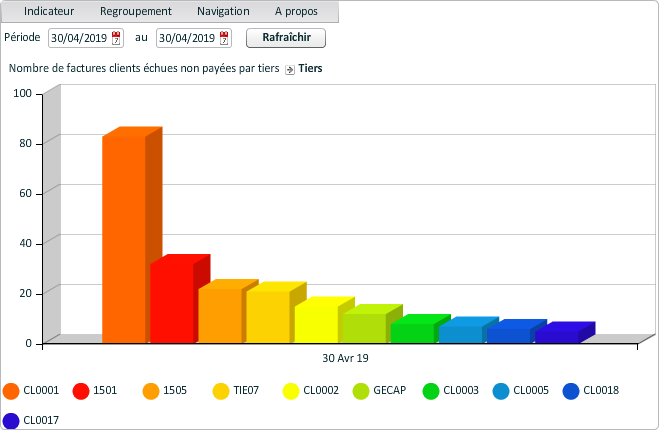This screenshot has width=659, height=430.
Task: Click the yellow CL0002 legend swatch
Action: tap(291, 391)
